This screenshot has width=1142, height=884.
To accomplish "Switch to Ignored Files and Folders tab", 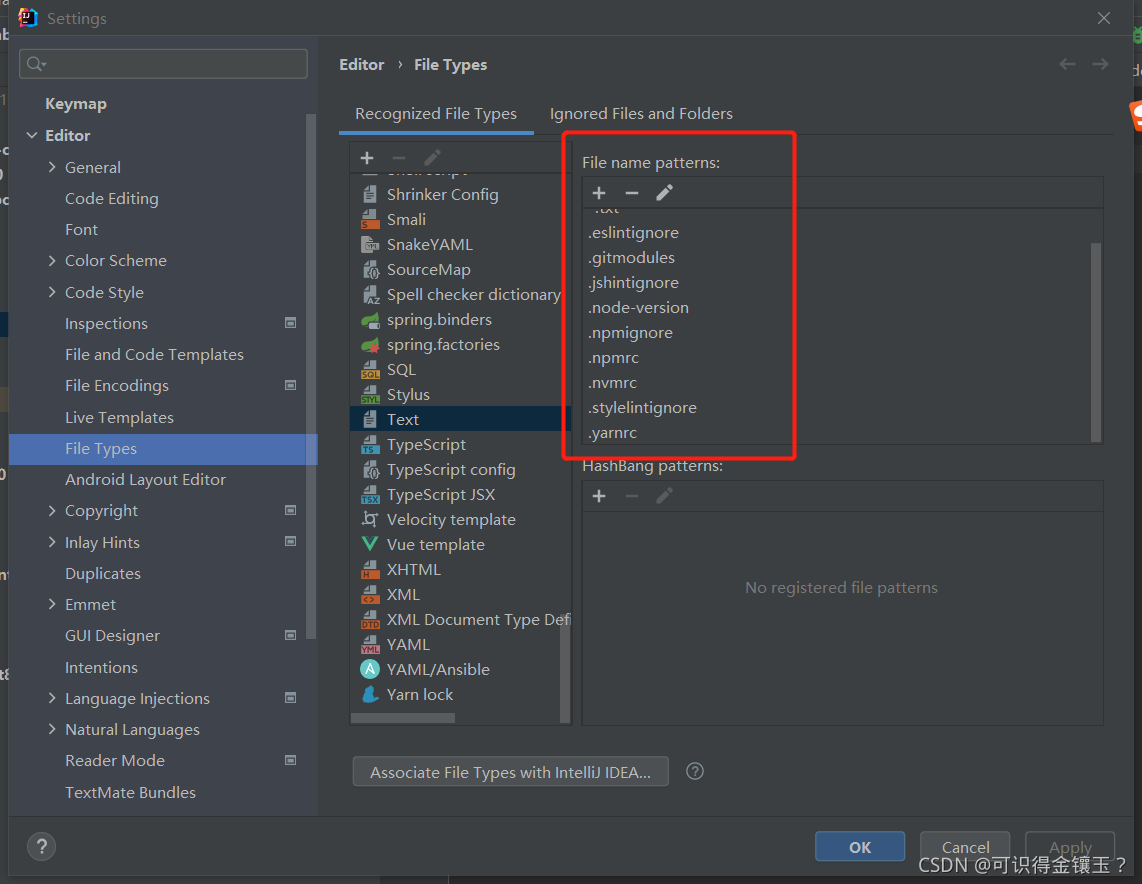I will coord(641,114).
